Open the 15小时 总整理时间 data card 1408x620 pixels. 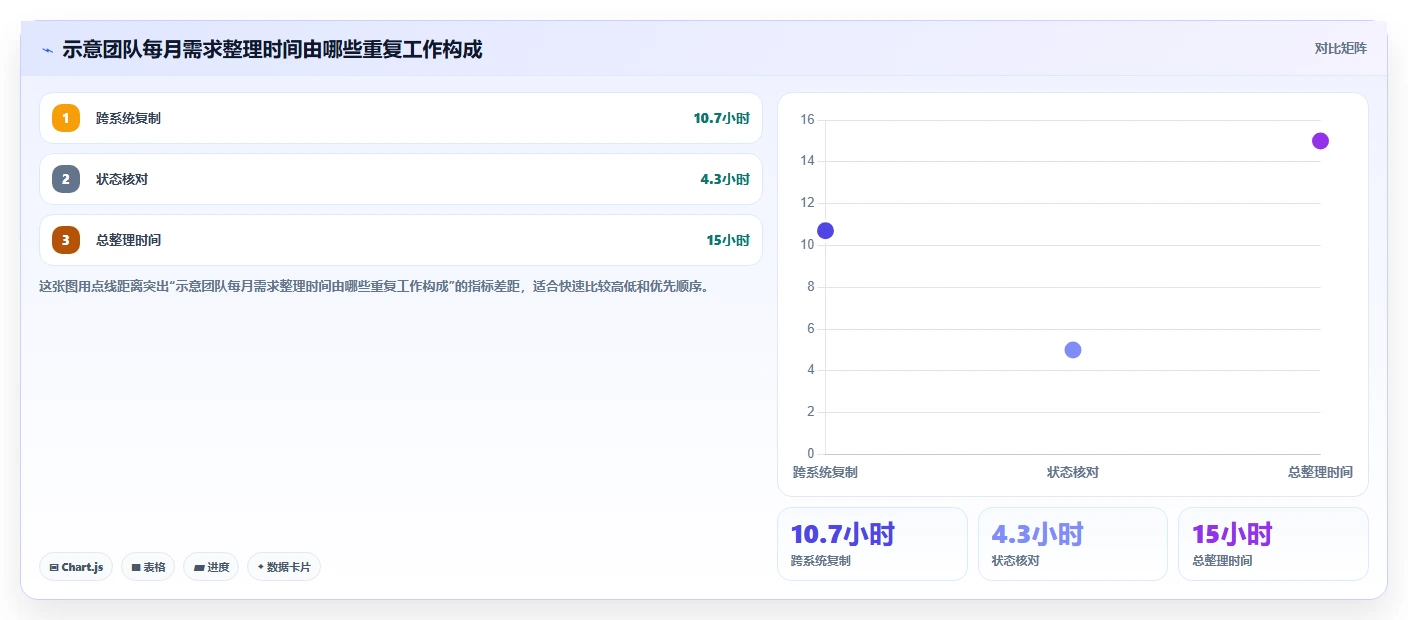pos(1273,544)
